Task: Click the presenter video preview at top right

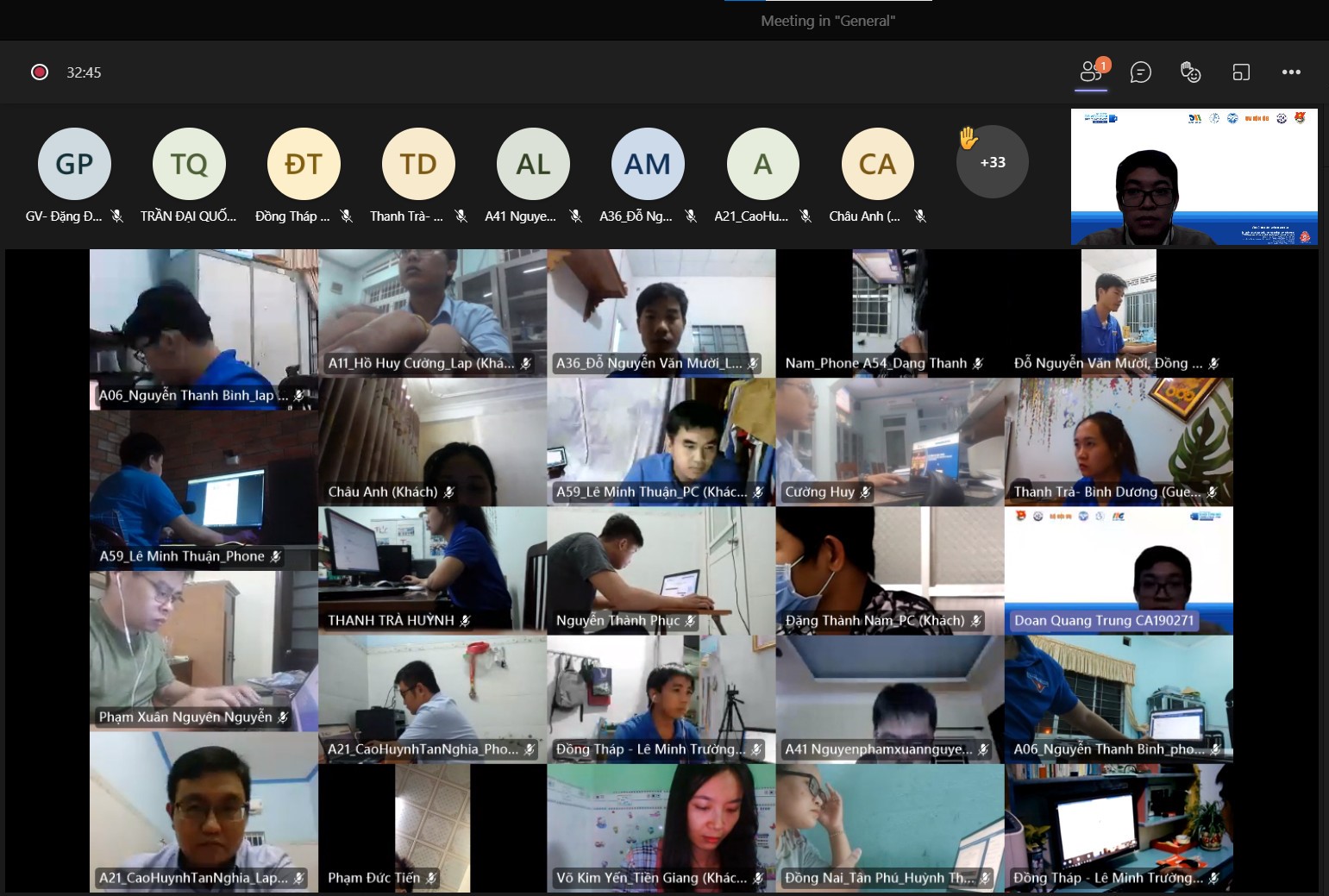Action: 1194,177
